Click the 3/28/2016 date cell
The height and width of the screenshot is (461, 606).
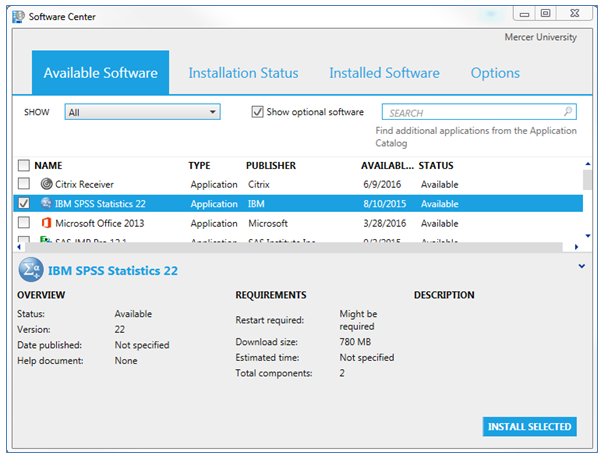tap(385, 223)
